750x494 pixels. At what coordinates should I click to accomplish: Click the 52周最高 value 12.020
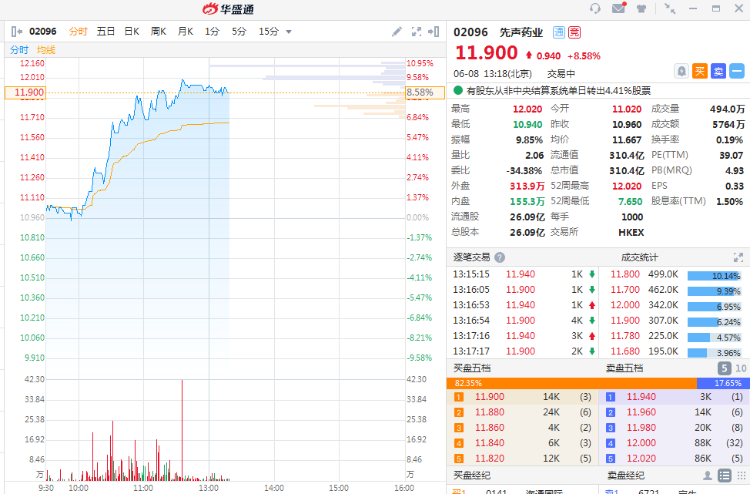[x=627, y=186]
